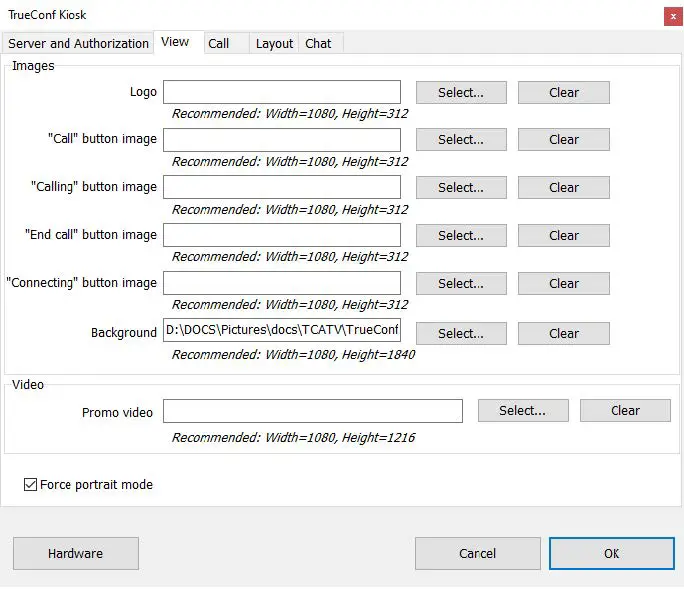
Task: Switch to the Layout tab
Action: pyautogui.click(x=274, y=43)
